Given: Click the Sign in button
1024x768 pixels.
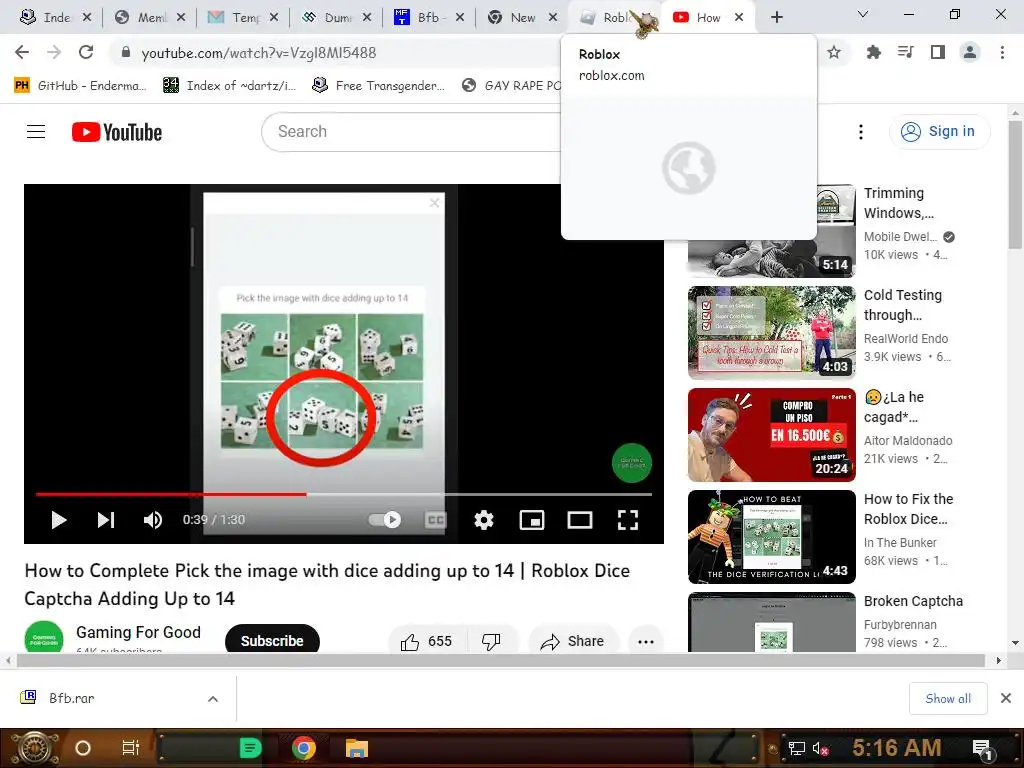Looking at the screenshot, I should pos(939,131).
